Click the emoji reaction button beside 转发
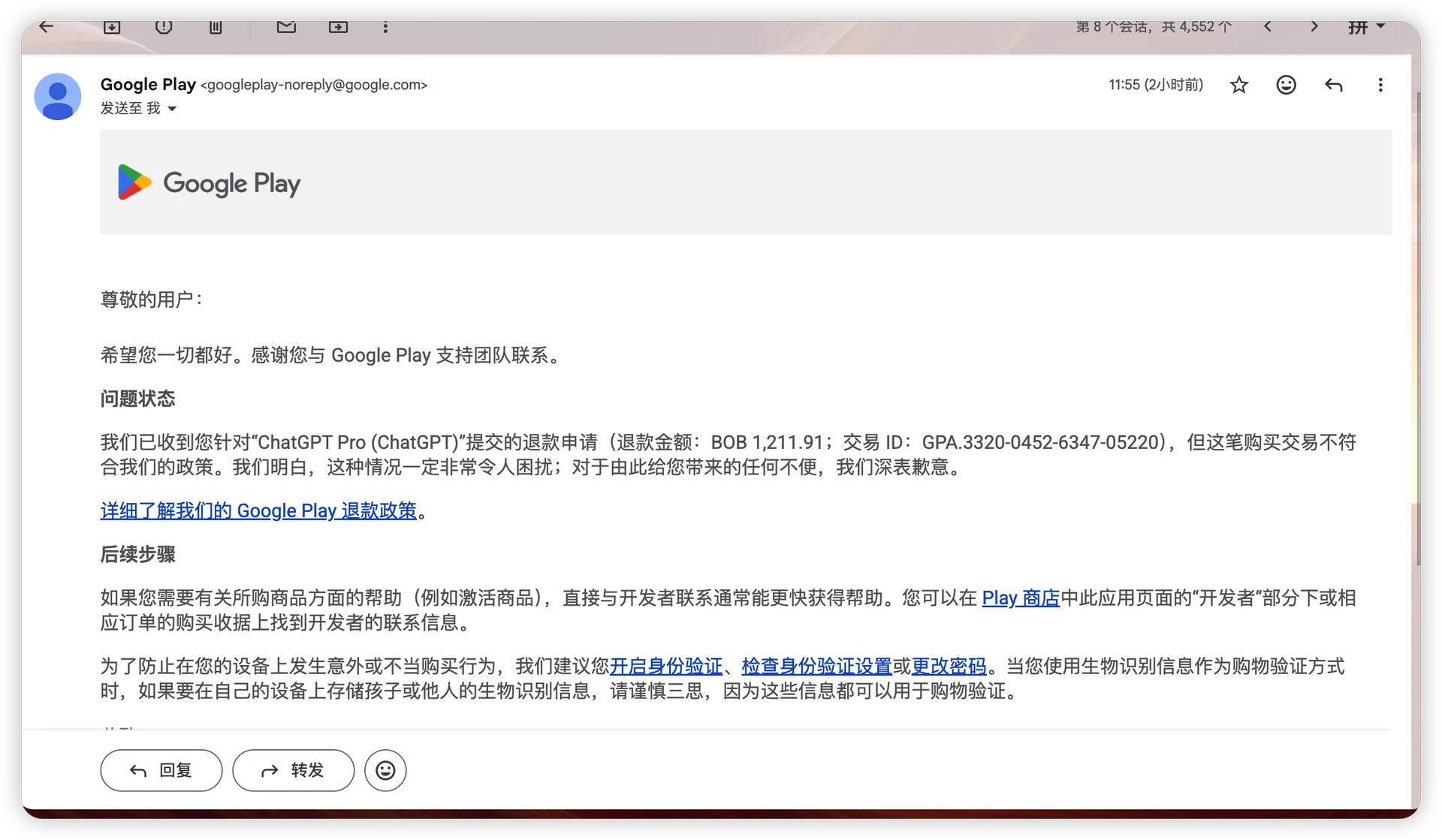This screenshot has height=840, width=1442. 385,770
